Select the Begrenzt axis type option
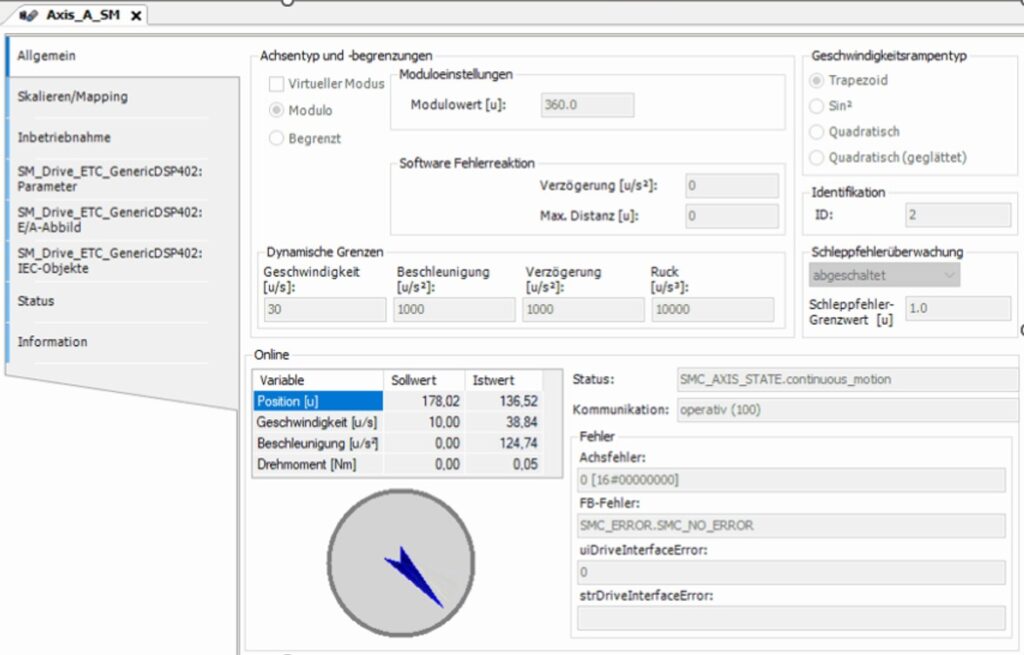 click(276, 139)
